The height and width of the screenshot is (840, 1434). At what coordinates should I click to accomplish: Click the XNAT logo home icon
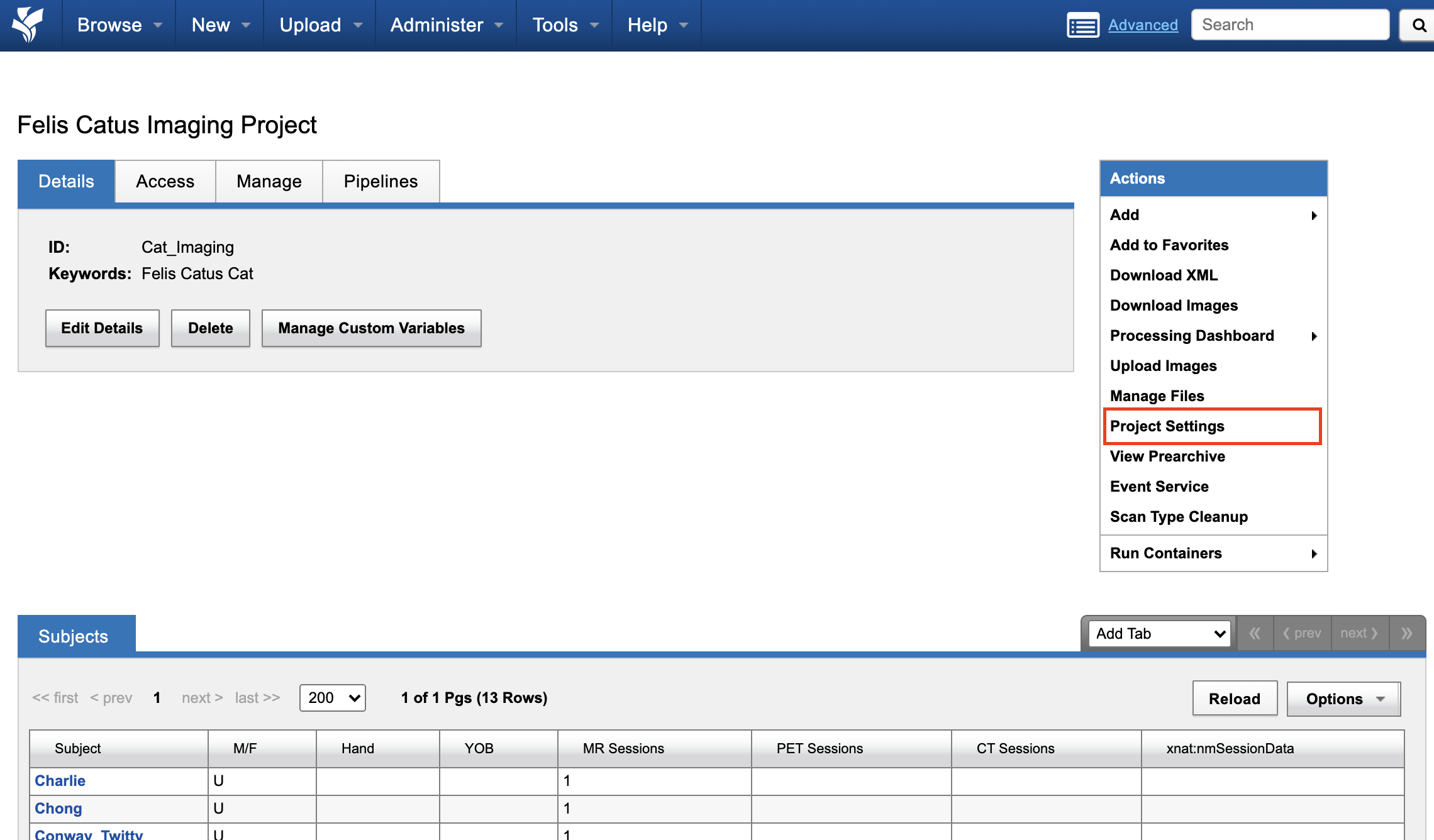28,24
